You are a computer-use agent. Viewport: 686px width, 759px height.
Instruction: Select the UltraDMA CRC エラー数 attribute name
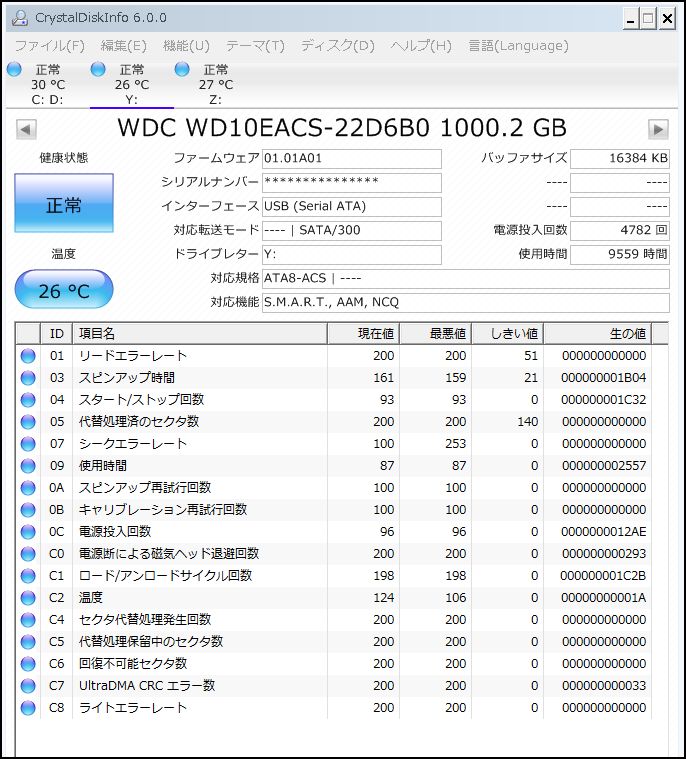[x=147, y=685]
